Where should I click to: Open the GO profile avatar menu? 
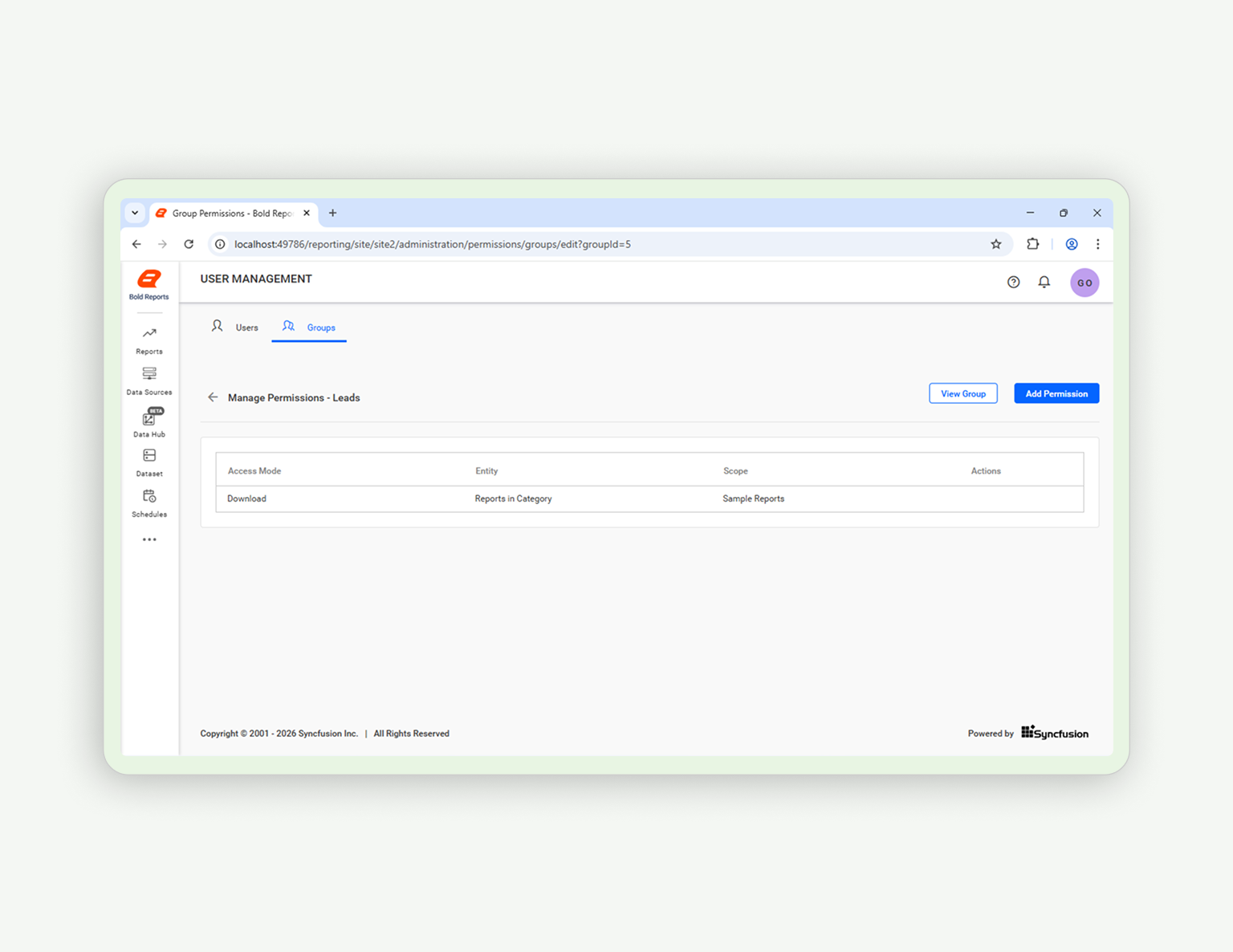coord(1084,282)
